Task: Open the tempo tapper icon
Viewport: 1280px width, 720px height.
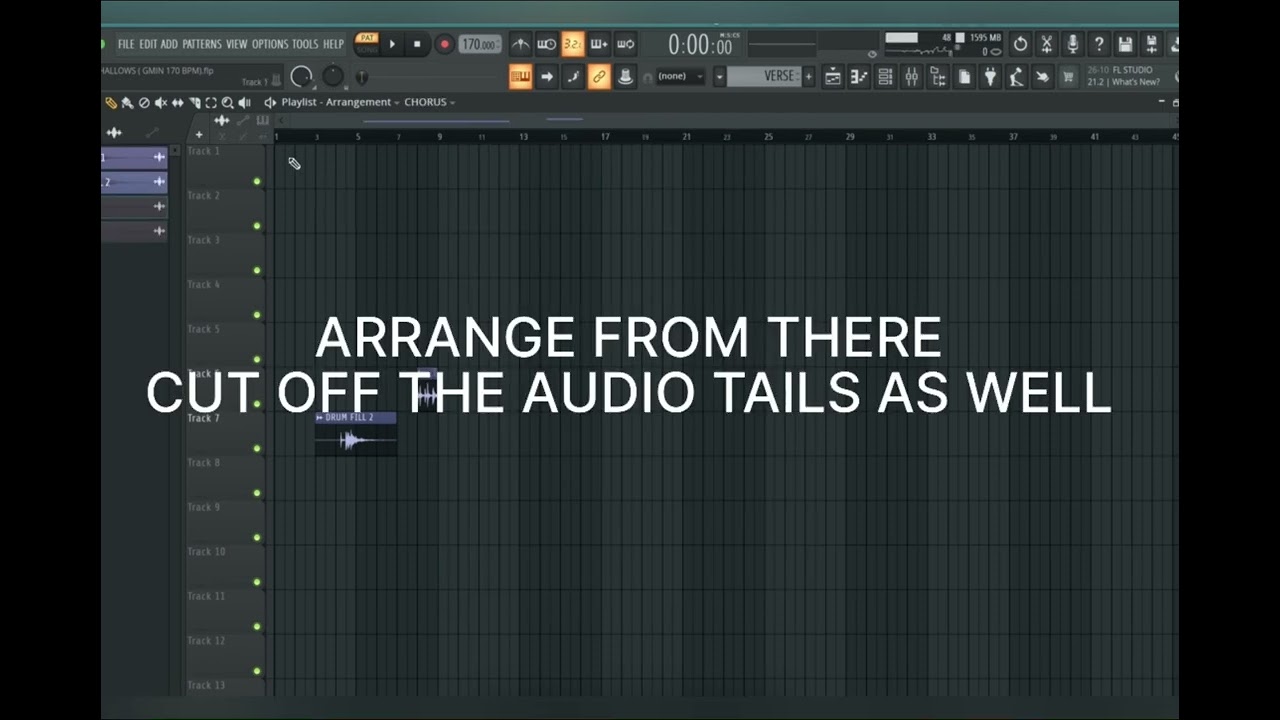Action: 1016,76
